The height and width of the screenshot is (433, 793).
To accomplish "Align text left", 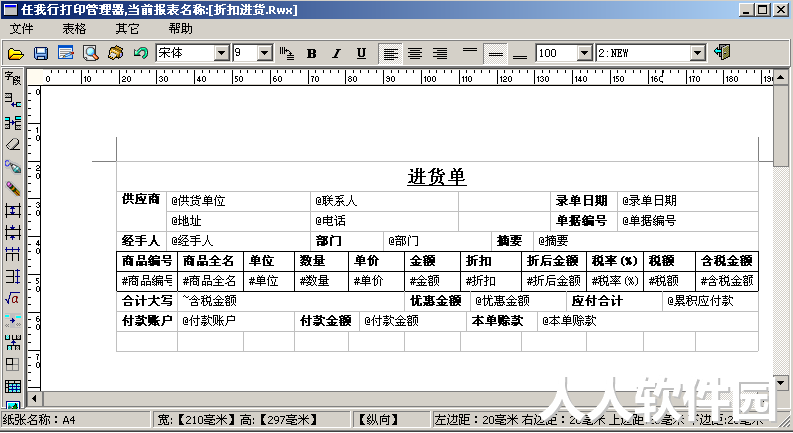I will (390, 53).
